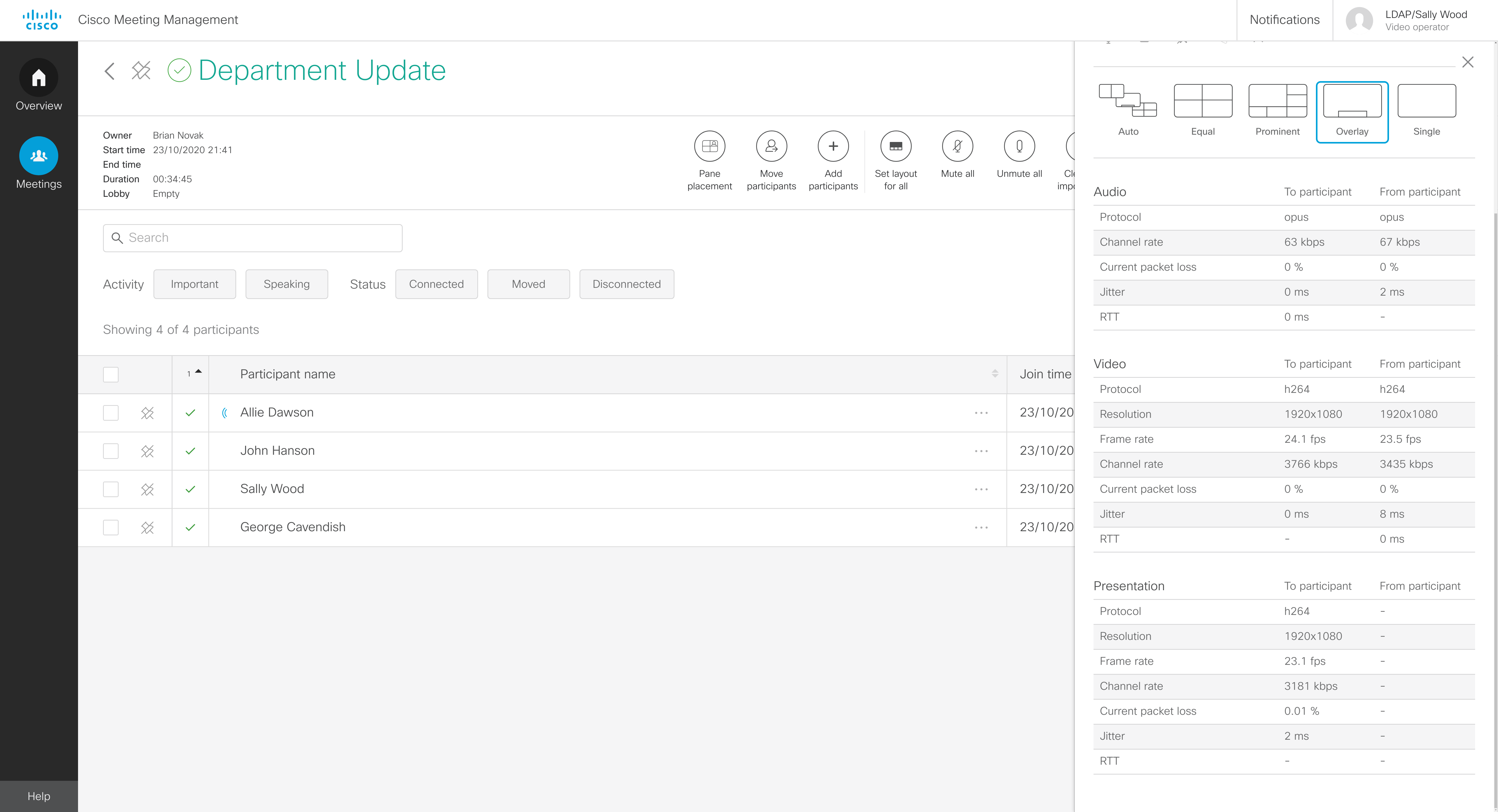Close the participant statistics panel
Screen dimensions: 1498x812
click(x=1468, y=62)
